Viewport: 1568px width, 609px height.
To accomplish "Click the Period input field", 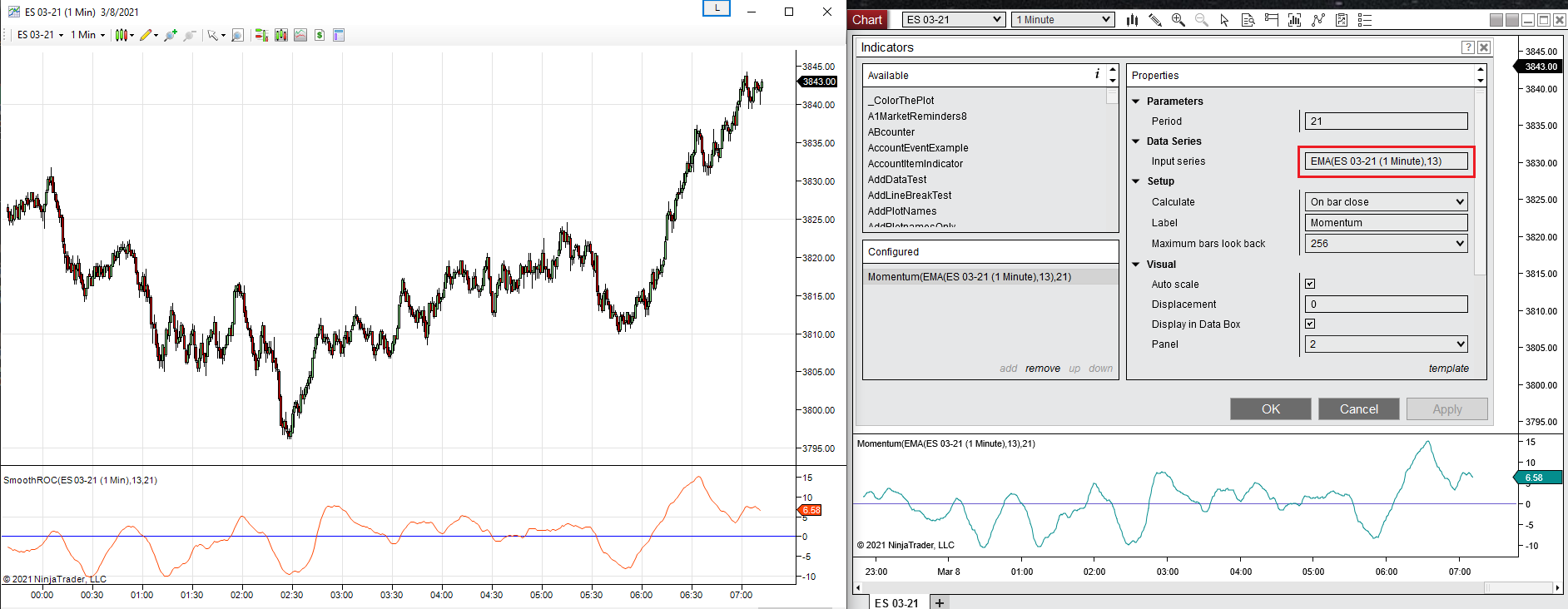I will (x=1386, y=121).
